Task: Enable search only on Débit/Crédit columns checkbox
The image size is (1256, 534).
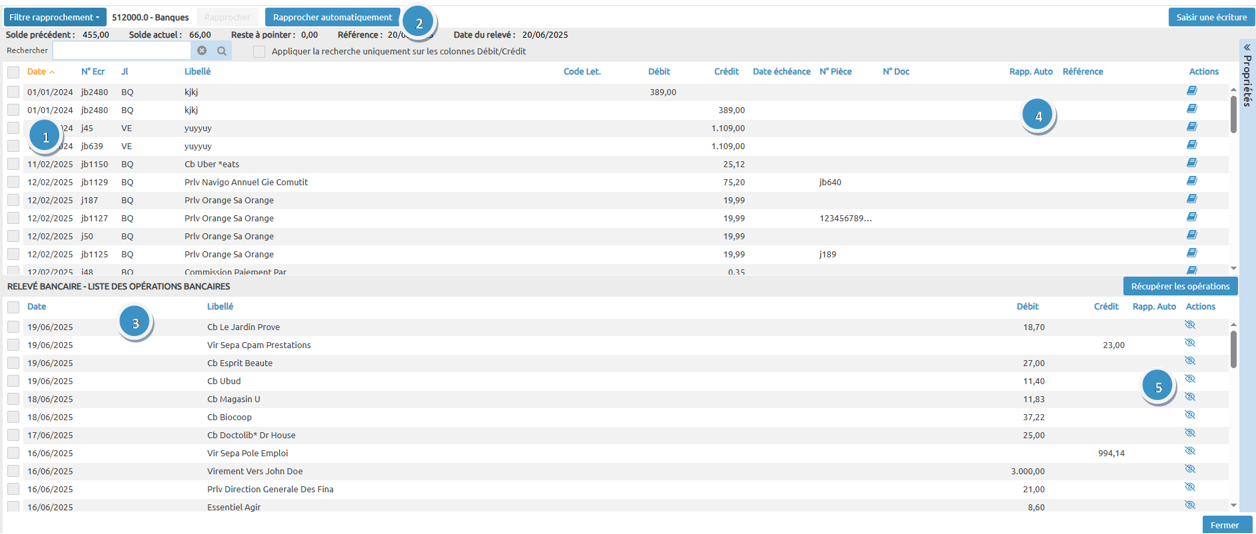Action: [259, 51]
